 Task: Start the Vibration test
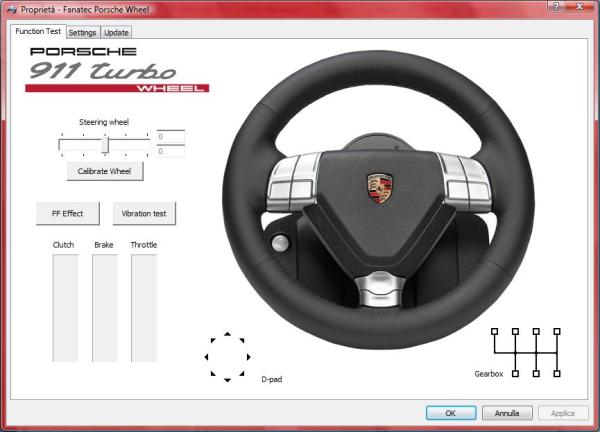(x=144, y=214)
